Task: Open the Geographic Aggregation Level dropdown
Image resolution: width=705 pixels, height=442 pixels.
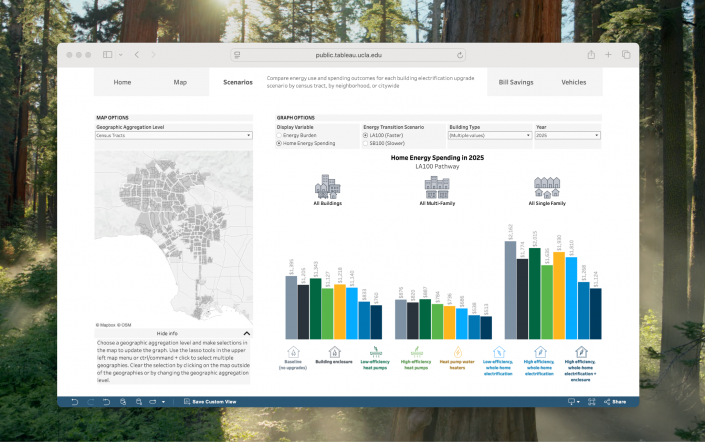Action: [174, 135]
